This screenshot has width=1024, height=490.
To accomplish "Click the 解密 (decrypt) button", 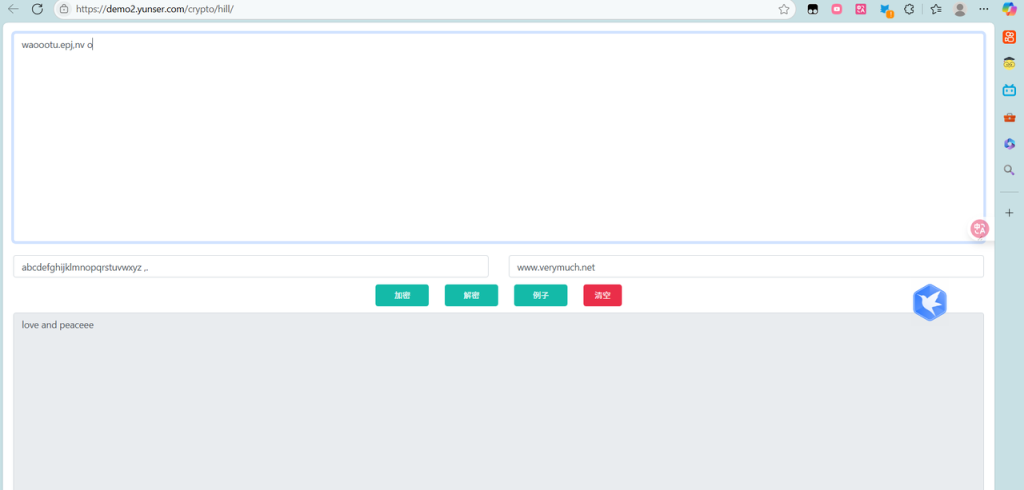I will (x=471, y=296).
